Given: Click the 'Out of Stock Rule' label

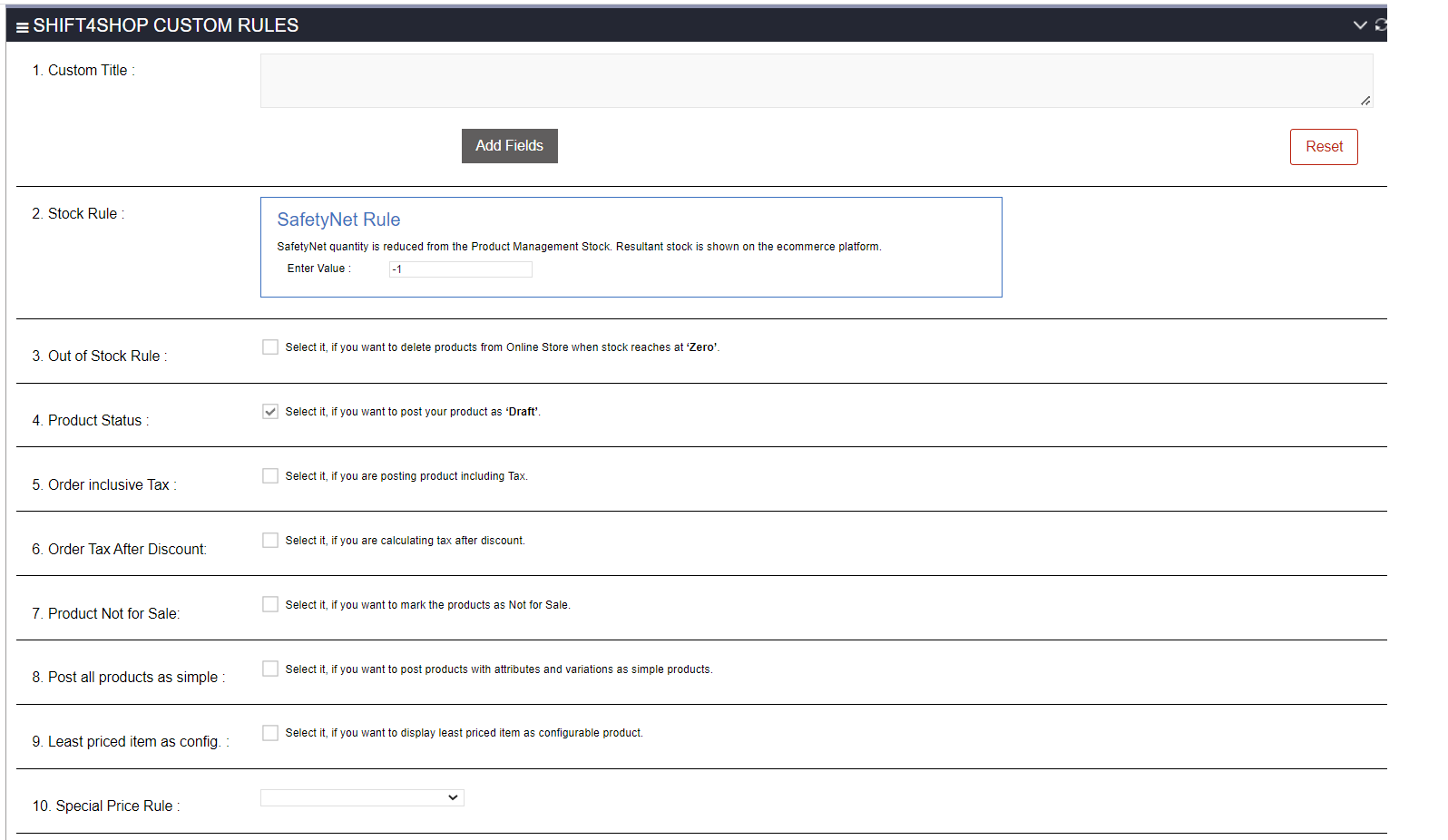Looking at the screenshot, I should [100, 357].
